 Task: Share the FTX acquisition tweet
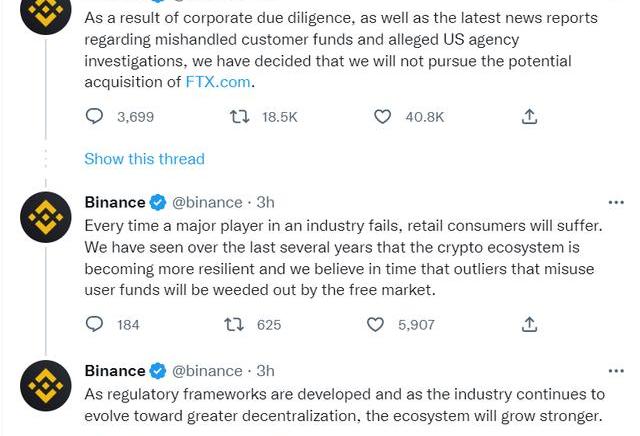530,117
